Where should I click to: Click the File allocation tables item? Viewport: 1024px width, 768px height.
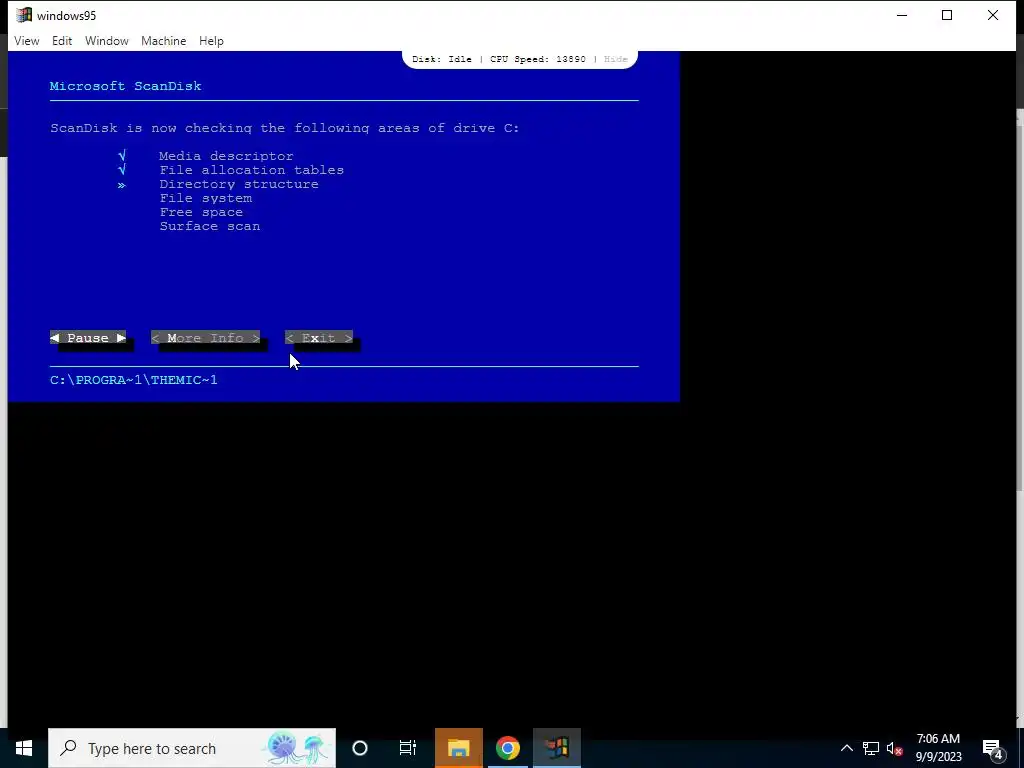click(251, 170)
